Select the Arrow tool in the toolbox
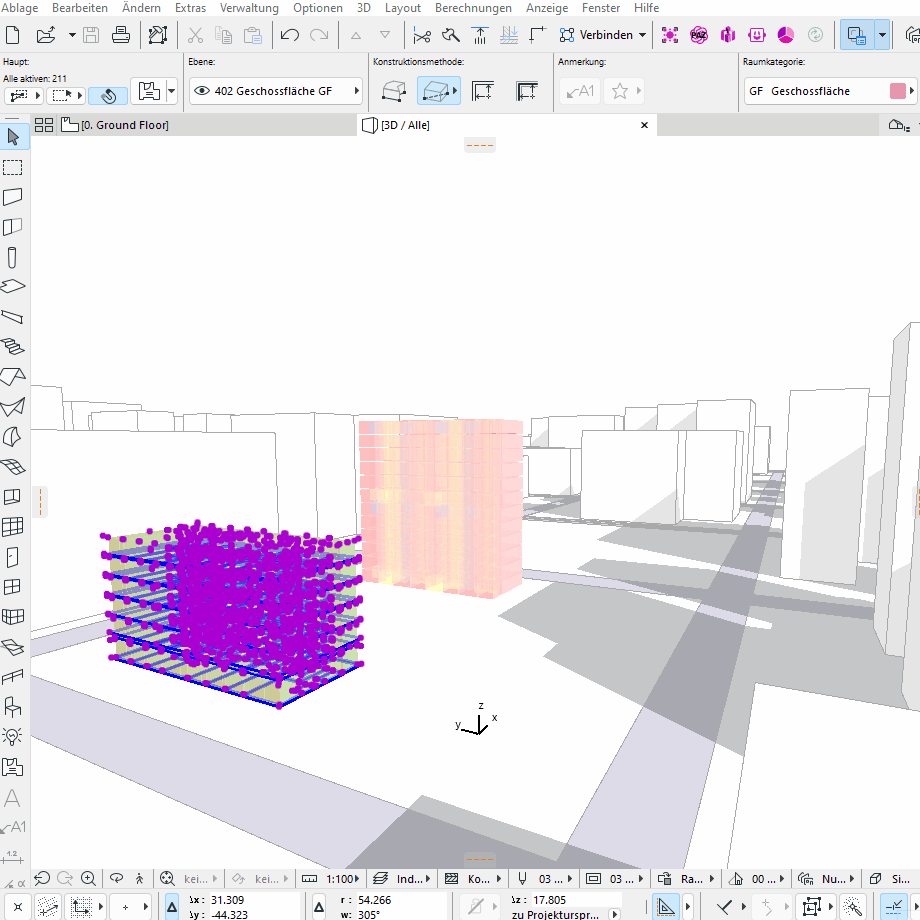The width and height of the screenshot is (920, 920). [x=13, y=137]
